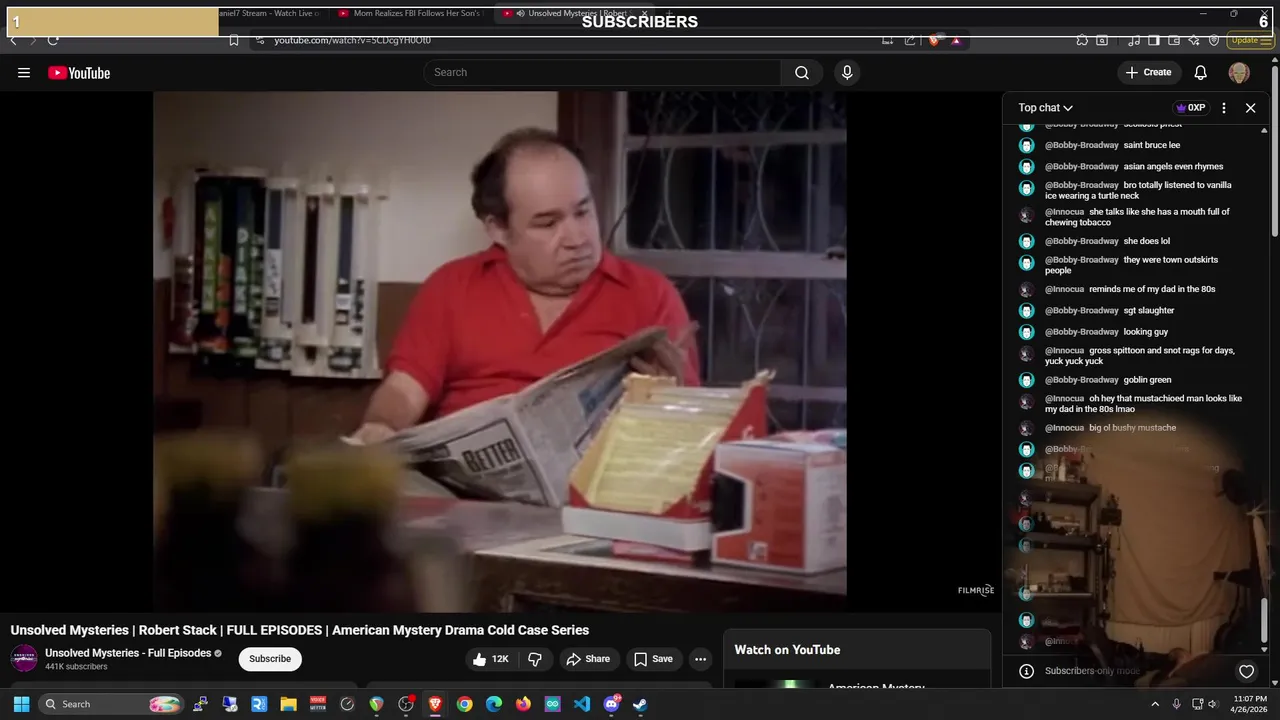
Task: Open Microsoft Edge from the taskbar
Action: 494,704
